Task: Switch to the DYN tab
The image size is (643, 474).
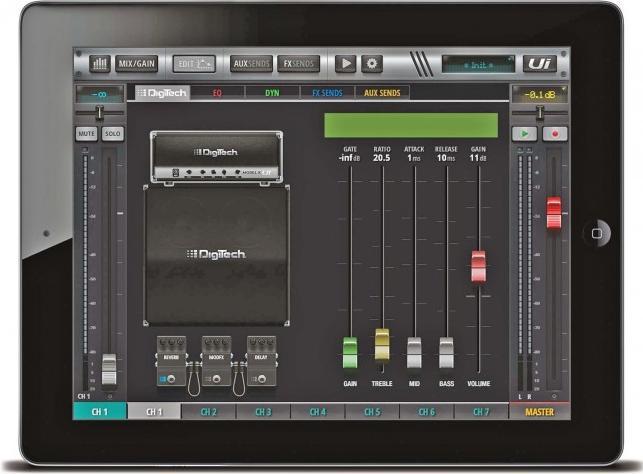Action: 272,93
